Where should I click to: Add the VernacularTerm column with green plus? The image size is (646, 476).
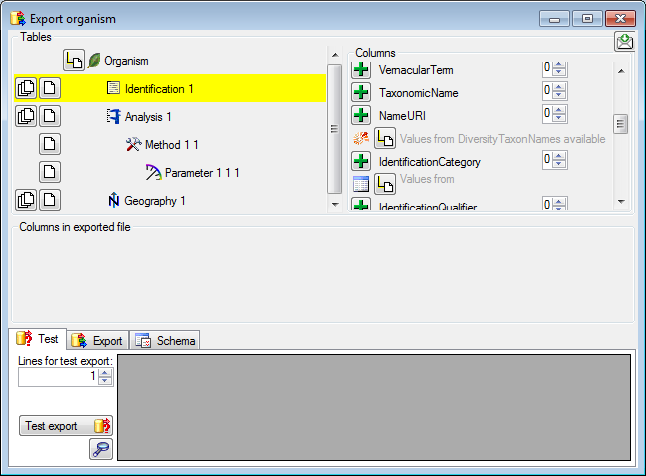361,70
